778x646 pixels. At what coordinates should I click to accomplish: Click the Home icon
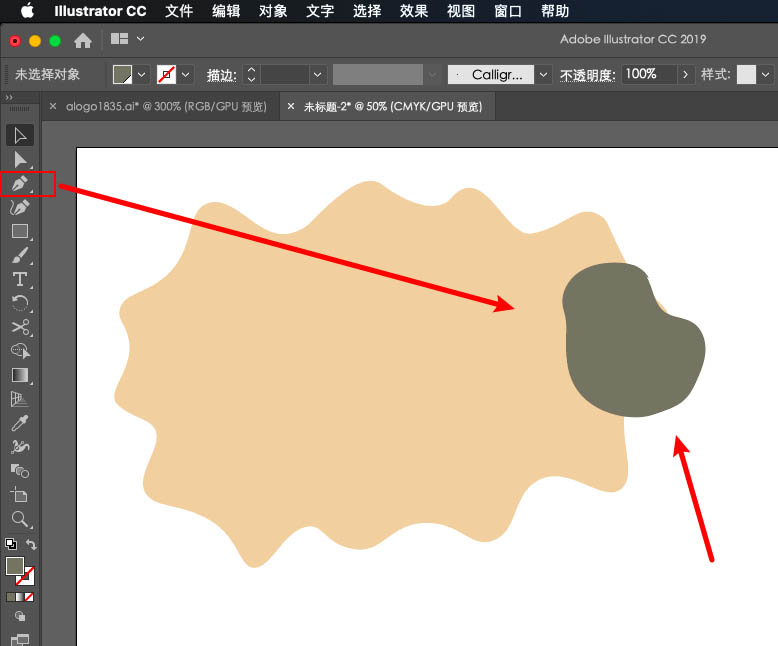[x=83, y=40]
